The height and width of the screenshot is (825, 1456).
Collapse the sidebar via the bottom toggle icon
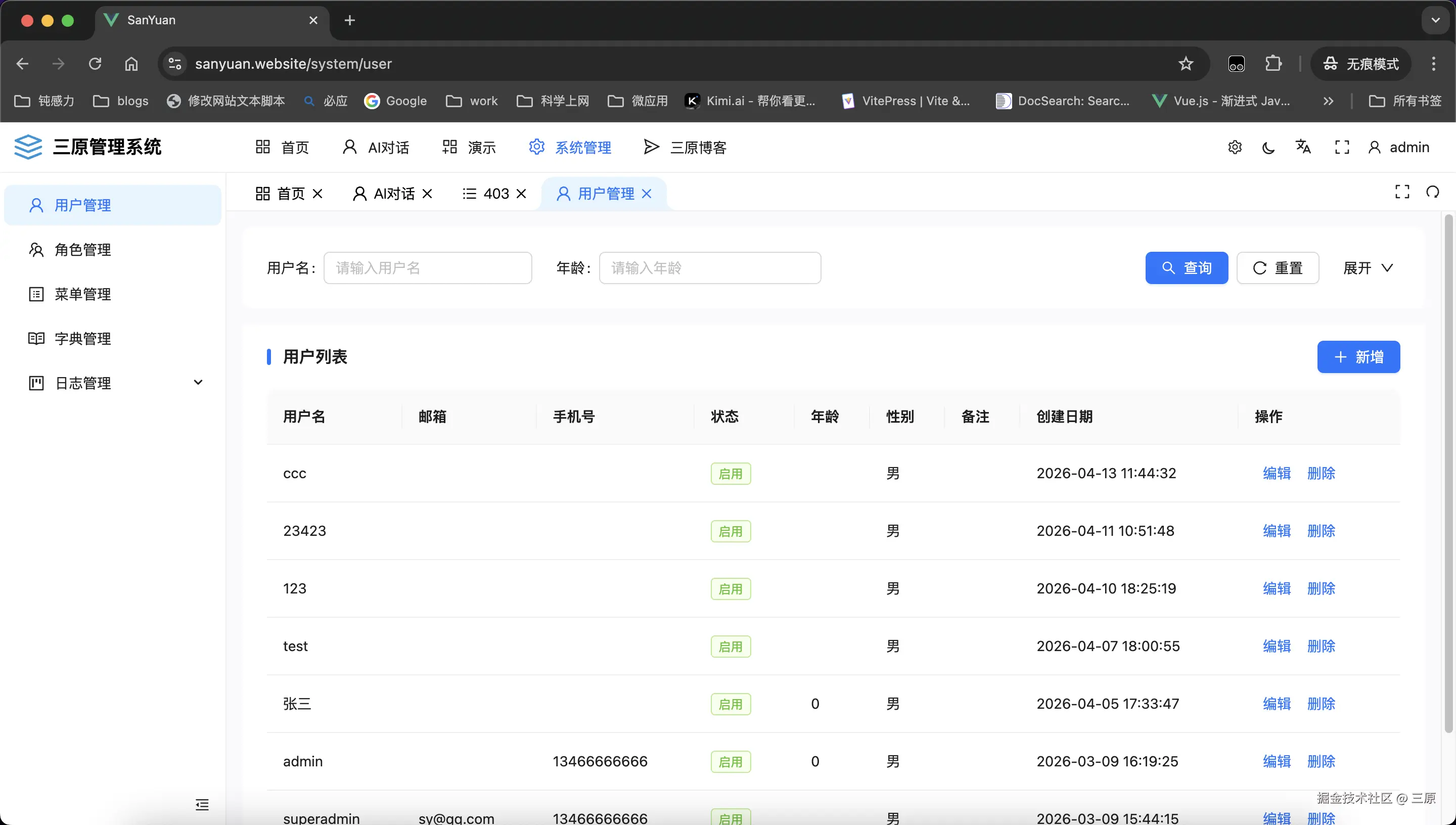202,805
